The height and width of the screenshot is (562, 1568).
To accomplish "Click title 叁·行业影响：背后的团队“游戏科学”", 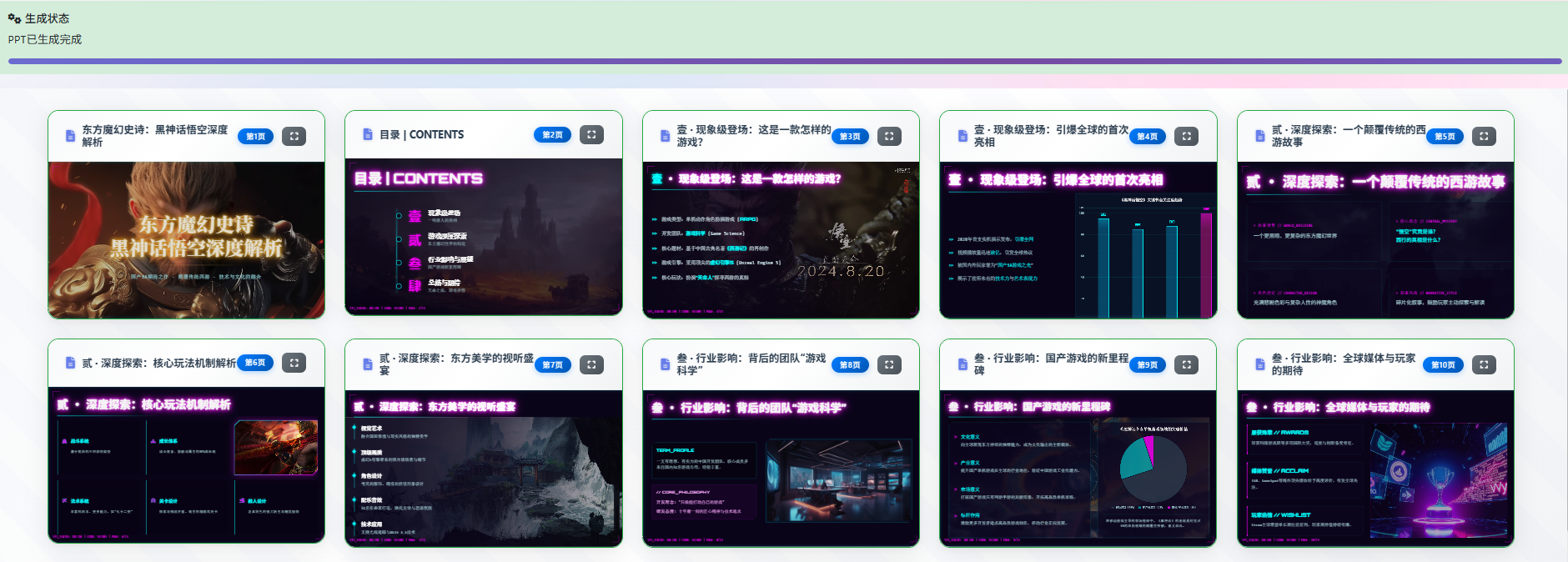I will 751,364.
